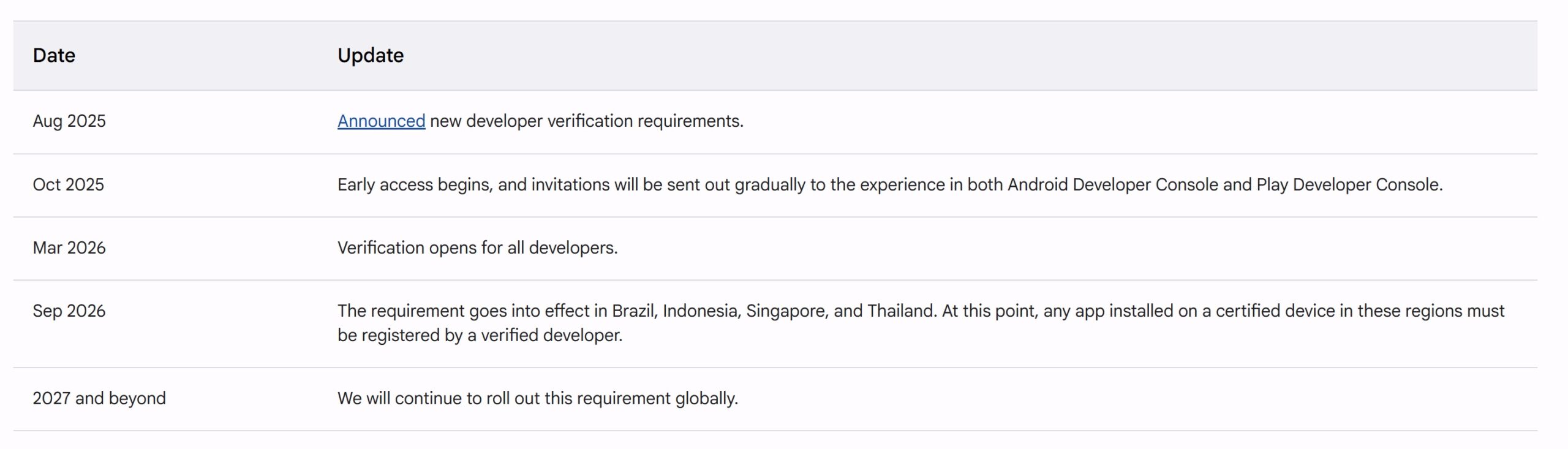The width and height of the screenshot is (1568, 449).
Task: Click "Verification opens for all developers" text
Action: click(x=477, y=248)
